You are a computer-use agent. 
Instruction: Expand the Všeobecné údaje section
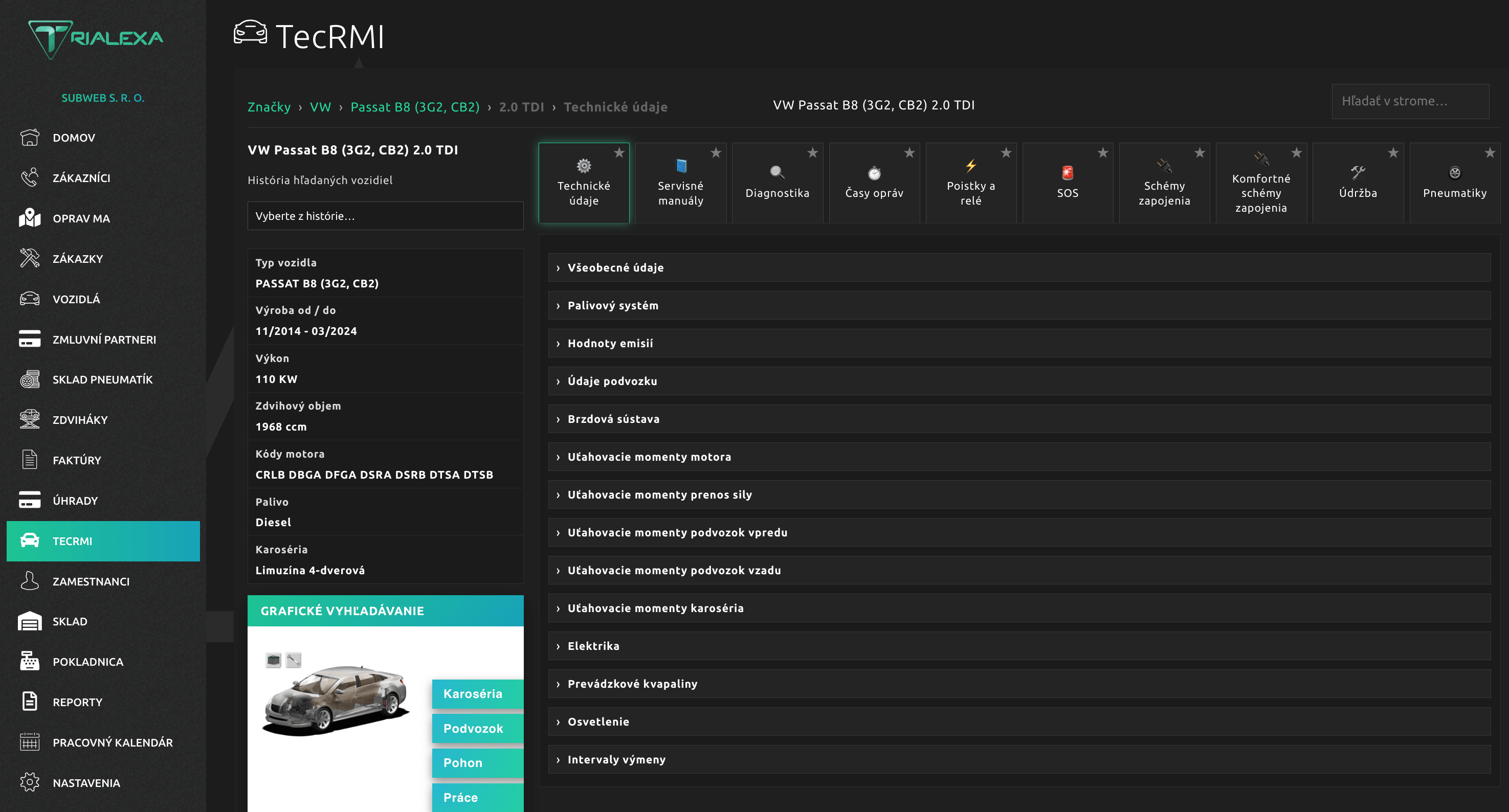(x=1018, y=267)
